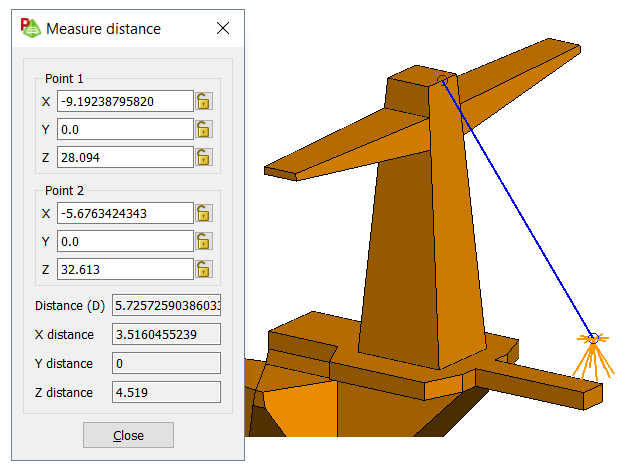Toggle the lock beside Point 2 X
The height and width of the screenshot is (470, 637).
click(x=204, y=213)
